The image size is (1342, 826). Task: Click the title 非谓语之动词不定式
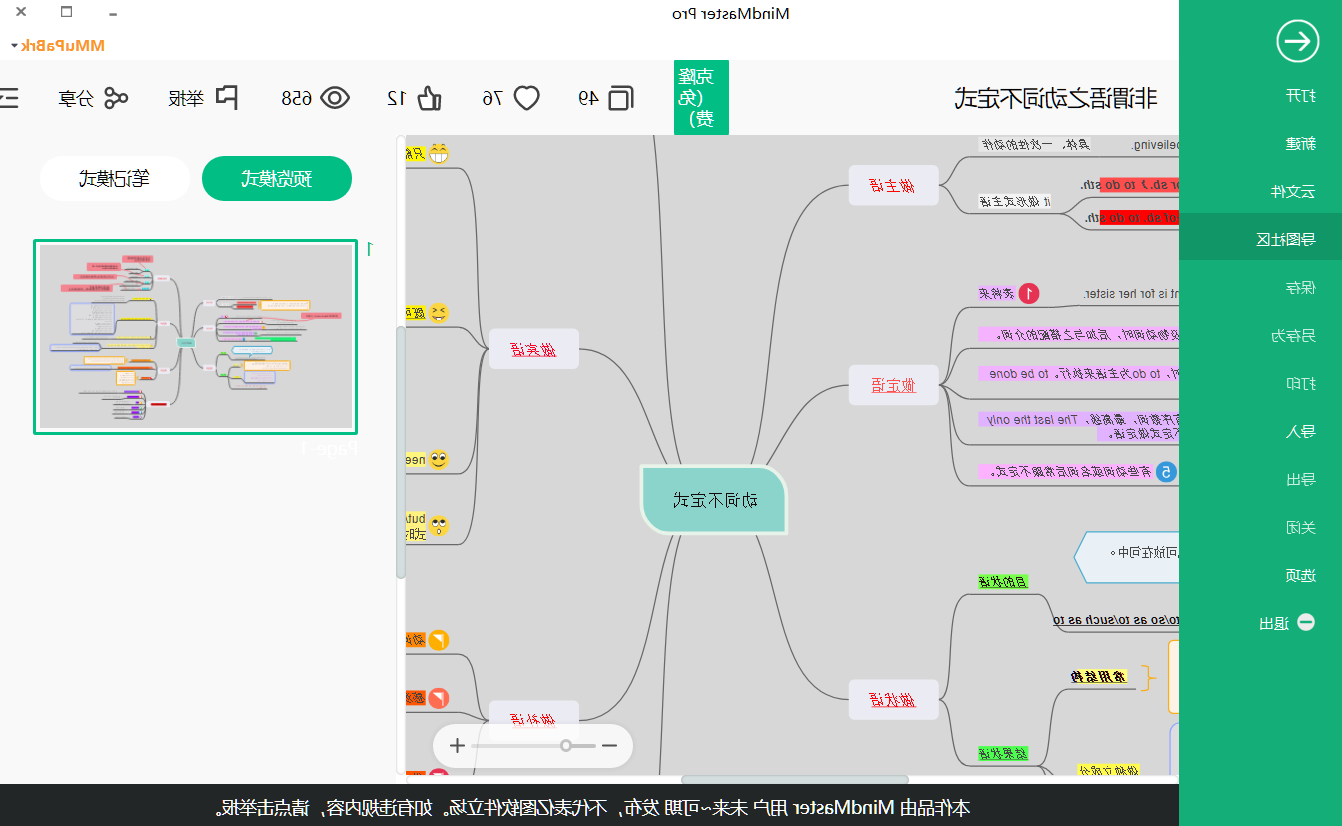click(x=1056, y=98)
